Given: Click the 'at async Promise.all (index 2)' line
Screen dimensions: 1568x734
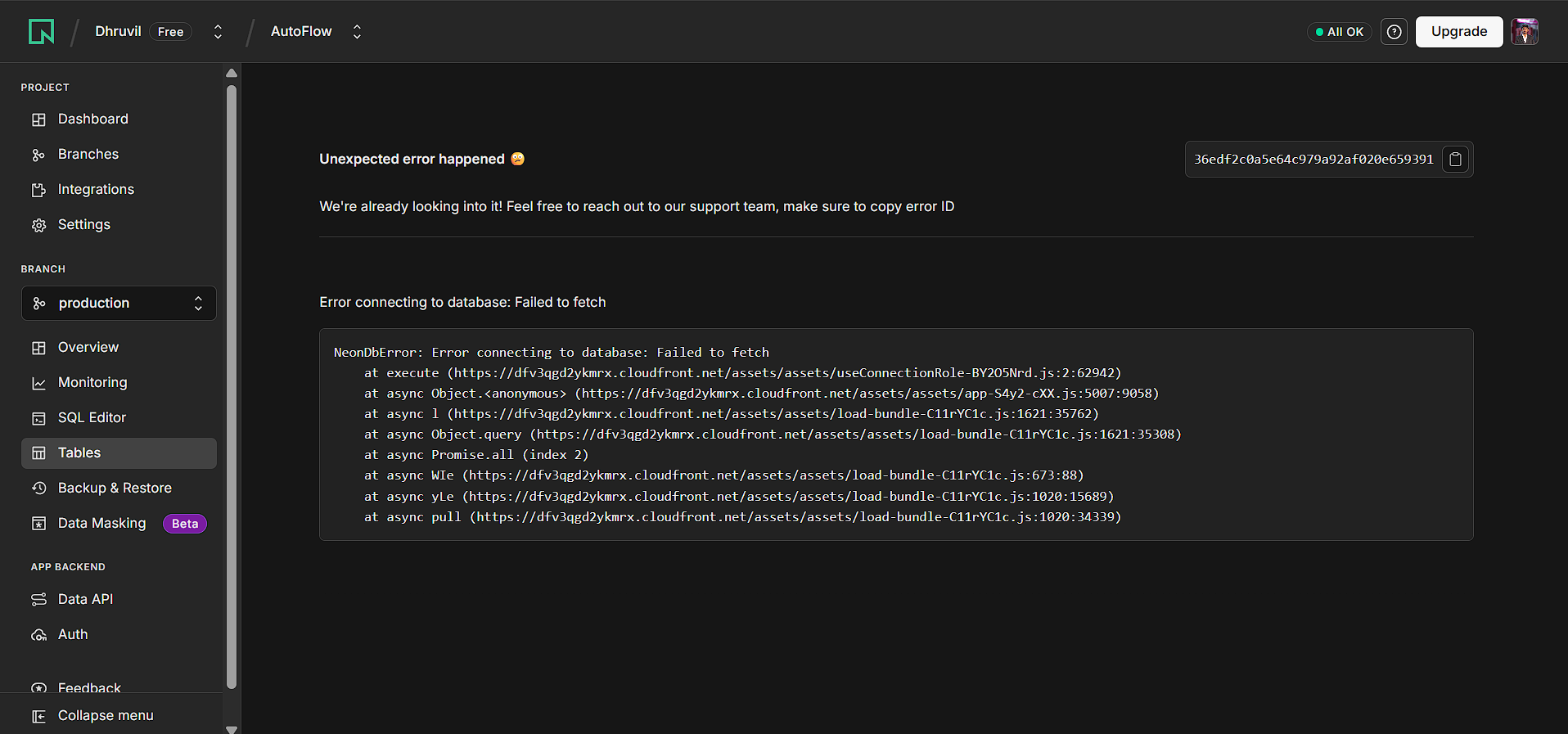Looking at the screenshot, I should point(476,455).
